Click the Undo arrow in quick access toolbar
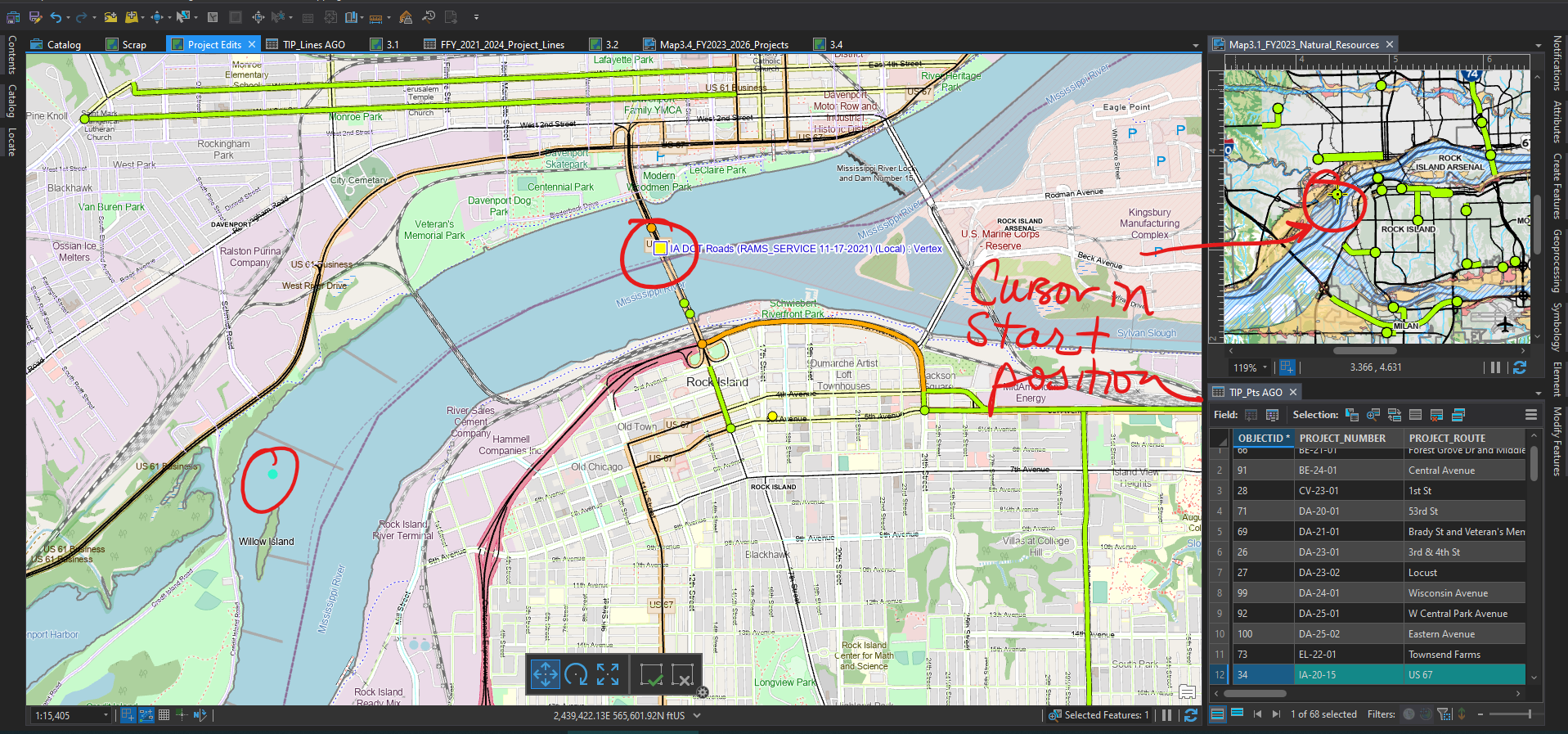 click(56, 16)
